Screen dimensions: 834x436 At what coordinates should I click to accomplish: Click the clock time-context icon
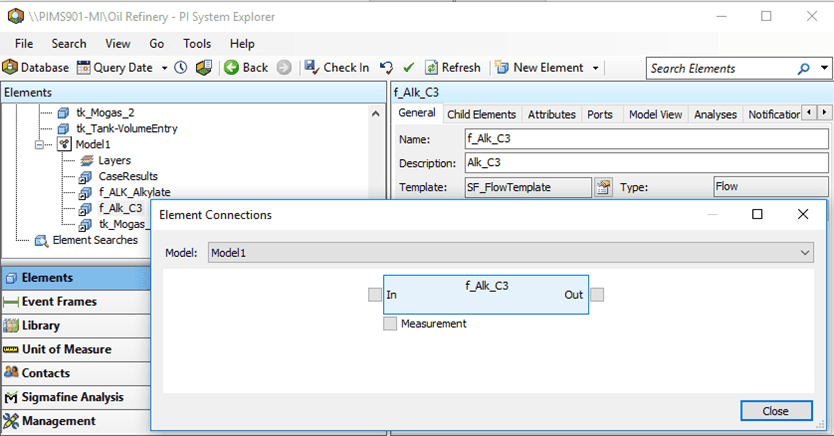[181, 68]
